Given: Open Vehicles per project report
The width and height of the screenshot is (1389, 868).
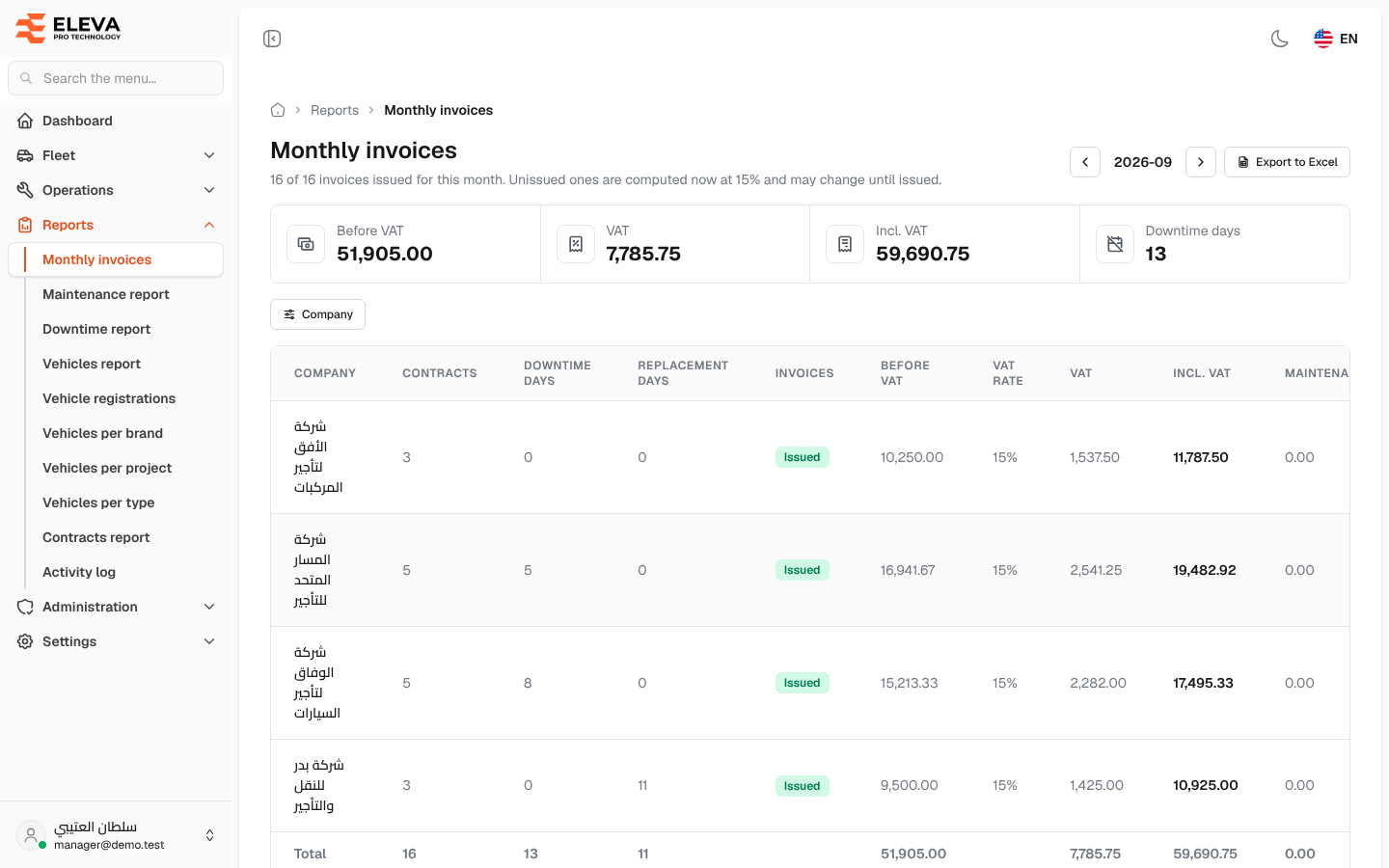Looking at the screenshot, I should click(x=107, y=468).
